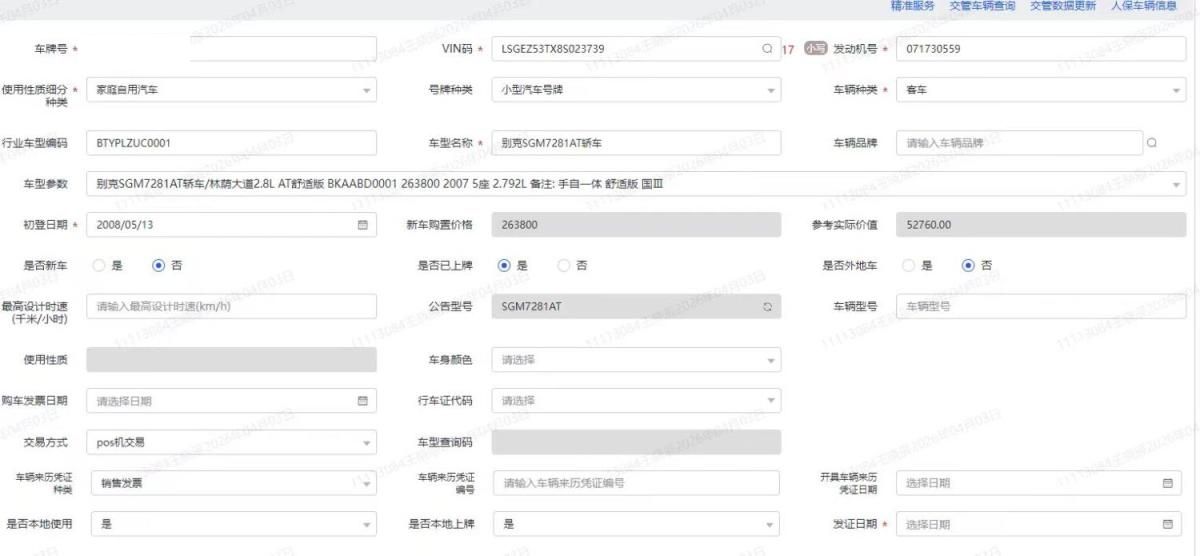The height and width of the screenshot is (556, 1200).
Task: Select 否 for 是否已上牌
Action: click(x=563, y=266)
